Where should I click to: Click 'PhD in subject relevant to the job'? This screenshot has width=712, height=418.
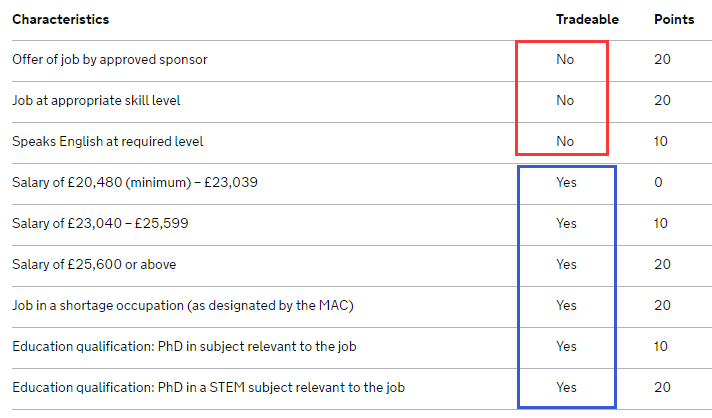tap(257, 347)
